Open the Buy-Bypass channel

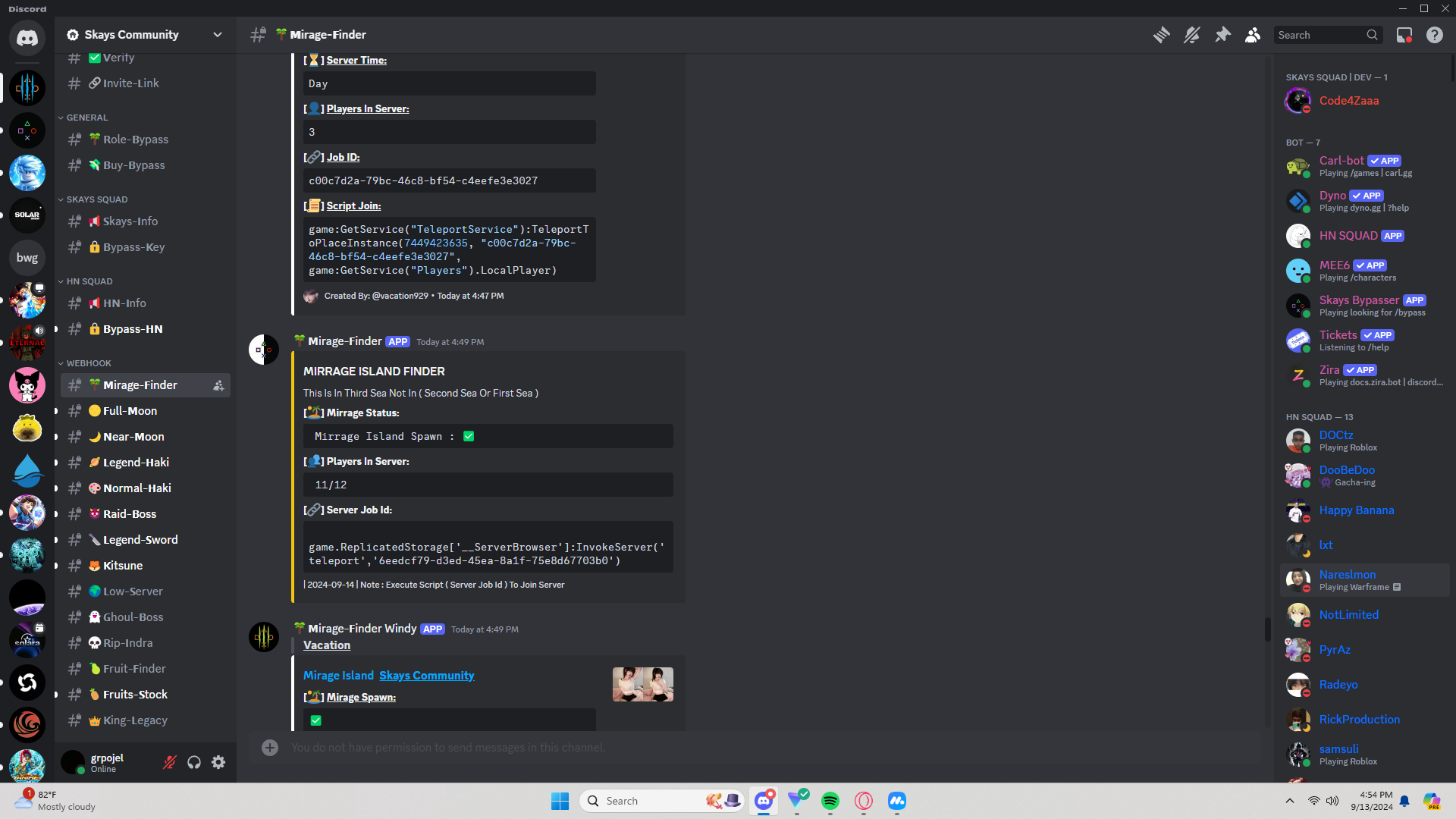146,165
